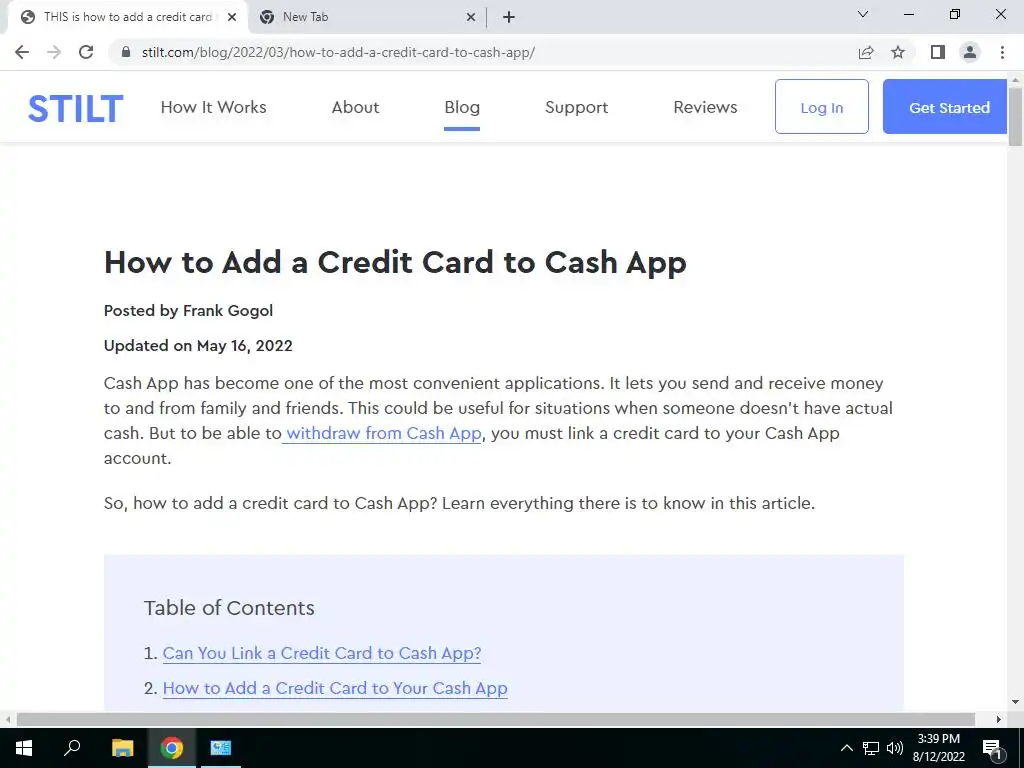Click the STILT logo
Viewport: 1024px width, 768px height.
pos(75,108)
